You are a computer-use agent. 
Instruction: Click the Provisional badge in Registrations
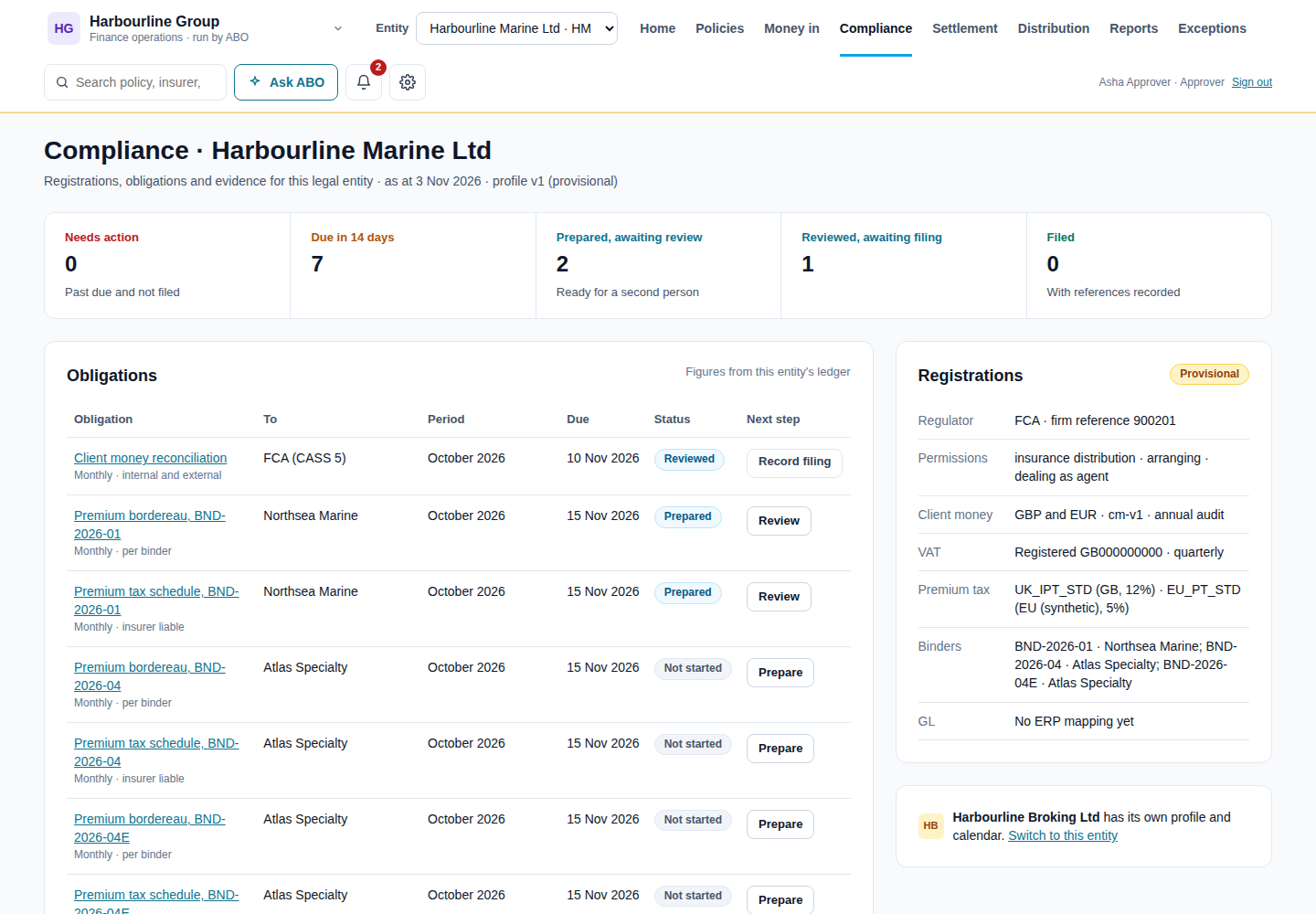coord(1209,374)
